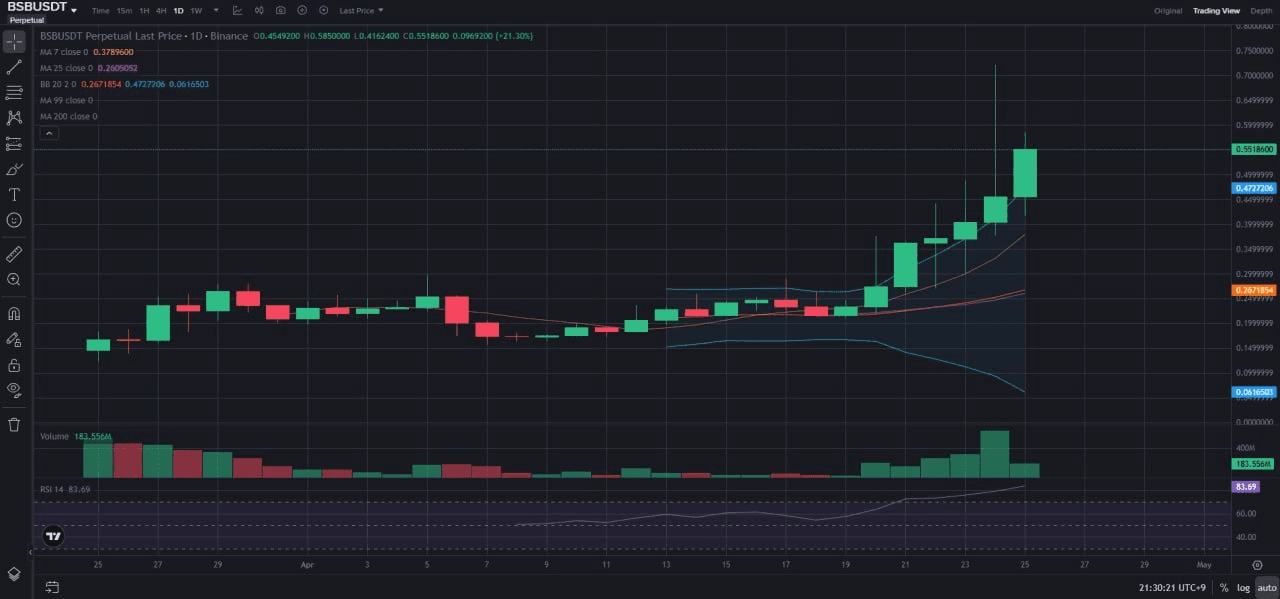Click the blue 0.4727206 price axis label
The image size is (1280, 599).
coord(1255,188)
